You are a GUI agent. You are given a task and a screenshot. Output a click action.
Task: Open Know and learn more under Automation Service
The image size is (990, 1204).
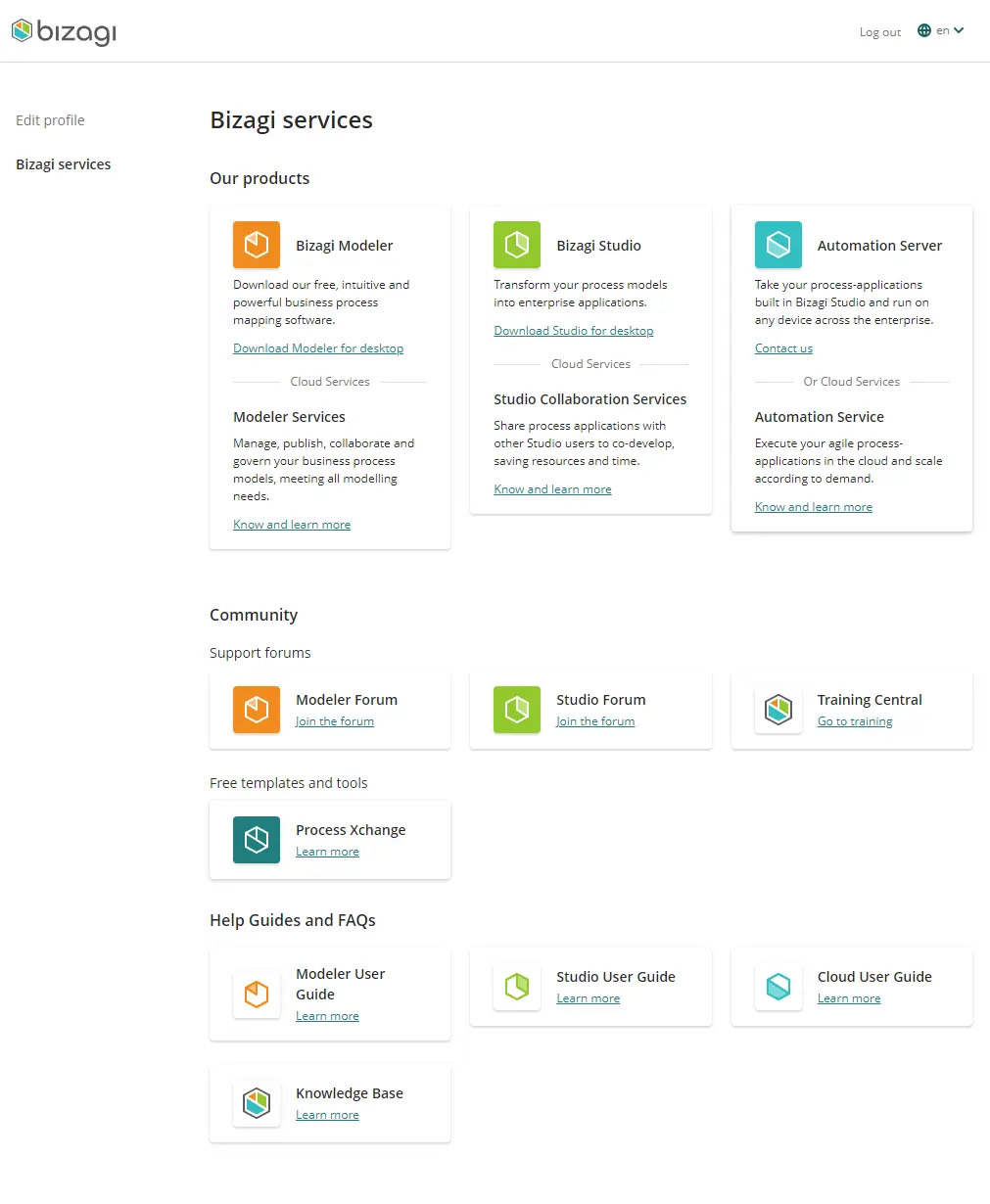[814, 507]
